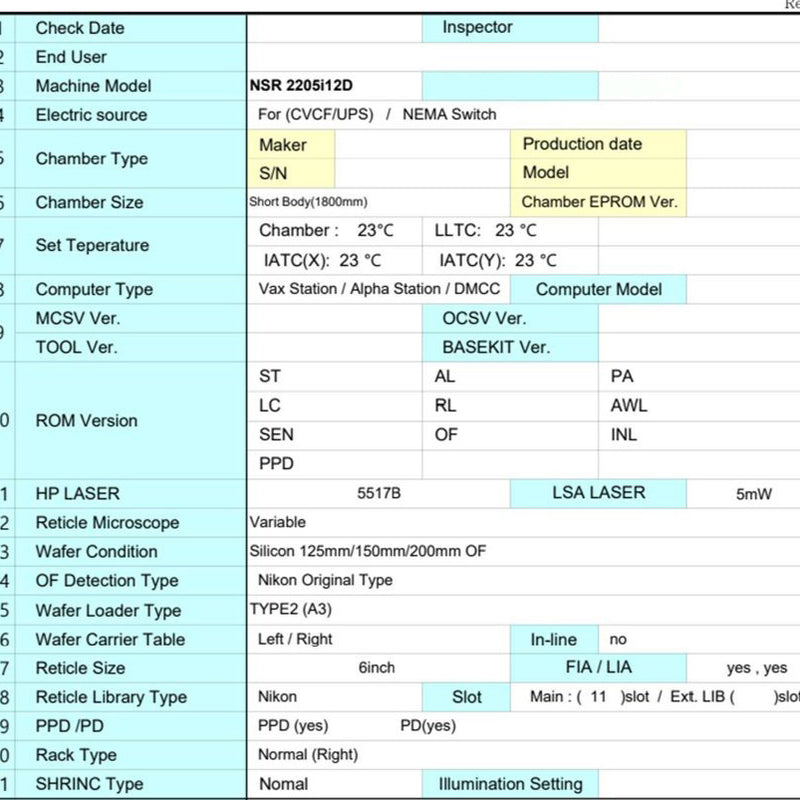Click the 'PPD' ROM cell
Image resolution: width=800 pixels, height=800 pixels.
(335, 464)
